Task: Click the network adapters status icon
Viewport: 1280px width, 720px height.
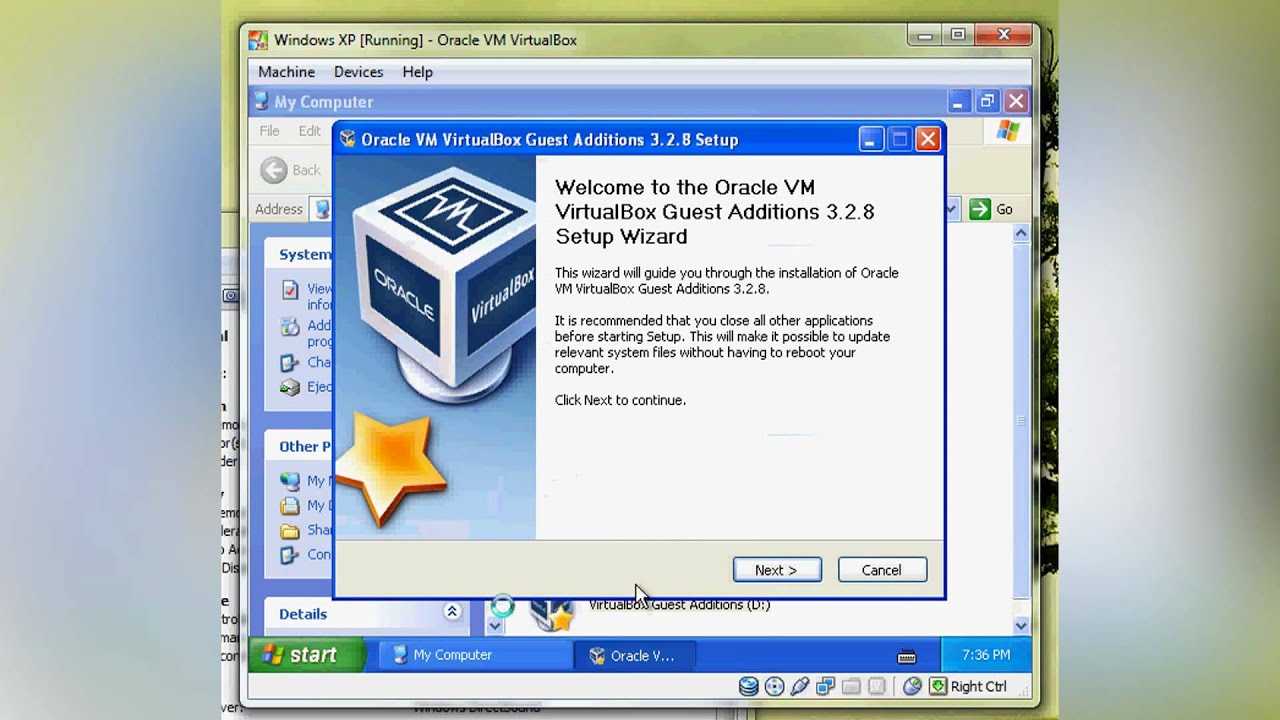Action: pyautogui.click(x=825, y=686)
